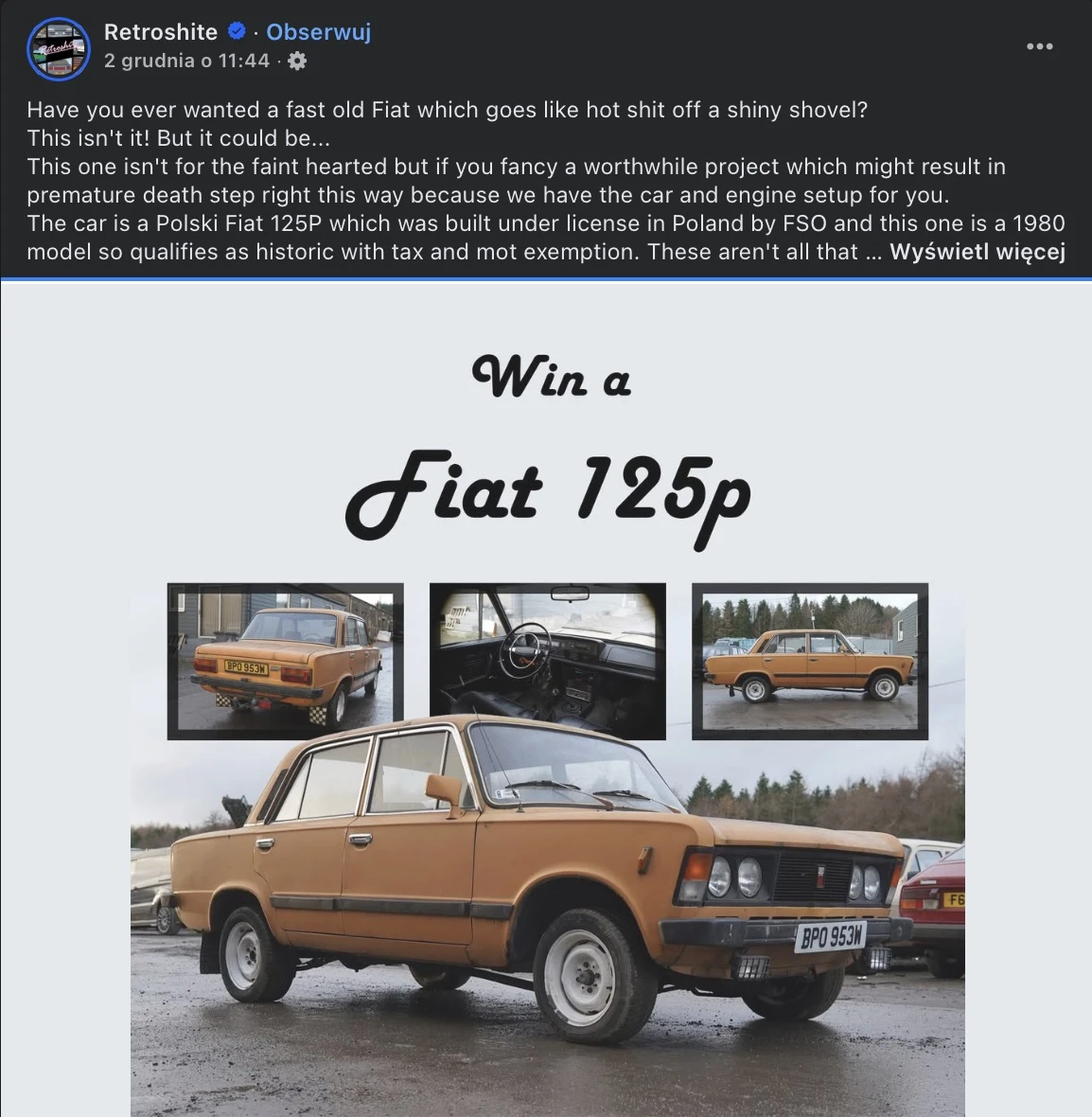Expand post with Wyświetl więcej

[x=978, y=252]
